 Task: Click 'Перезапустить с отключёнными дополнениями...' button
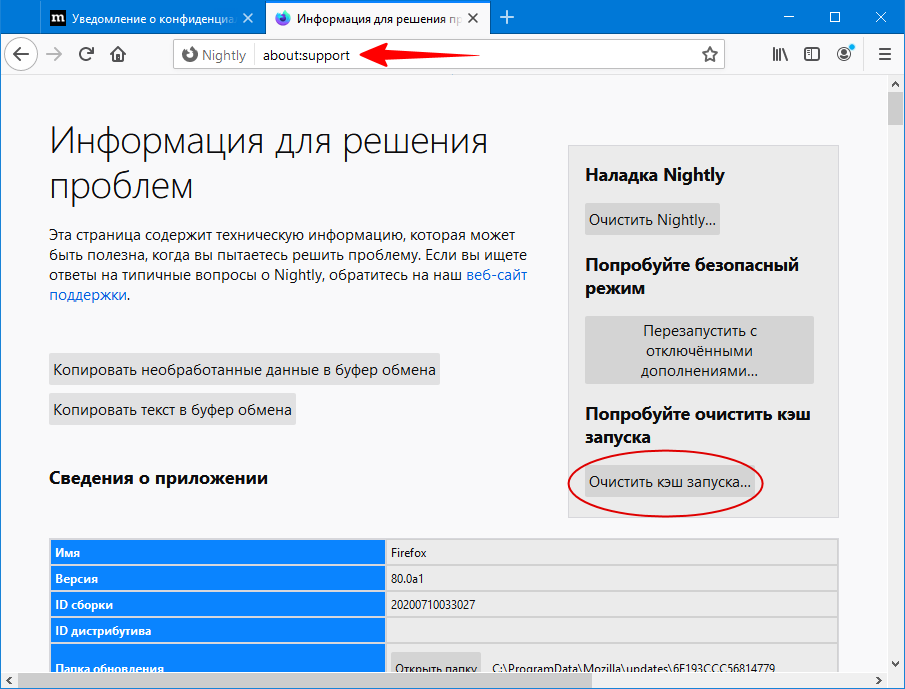tap(699, 350)
